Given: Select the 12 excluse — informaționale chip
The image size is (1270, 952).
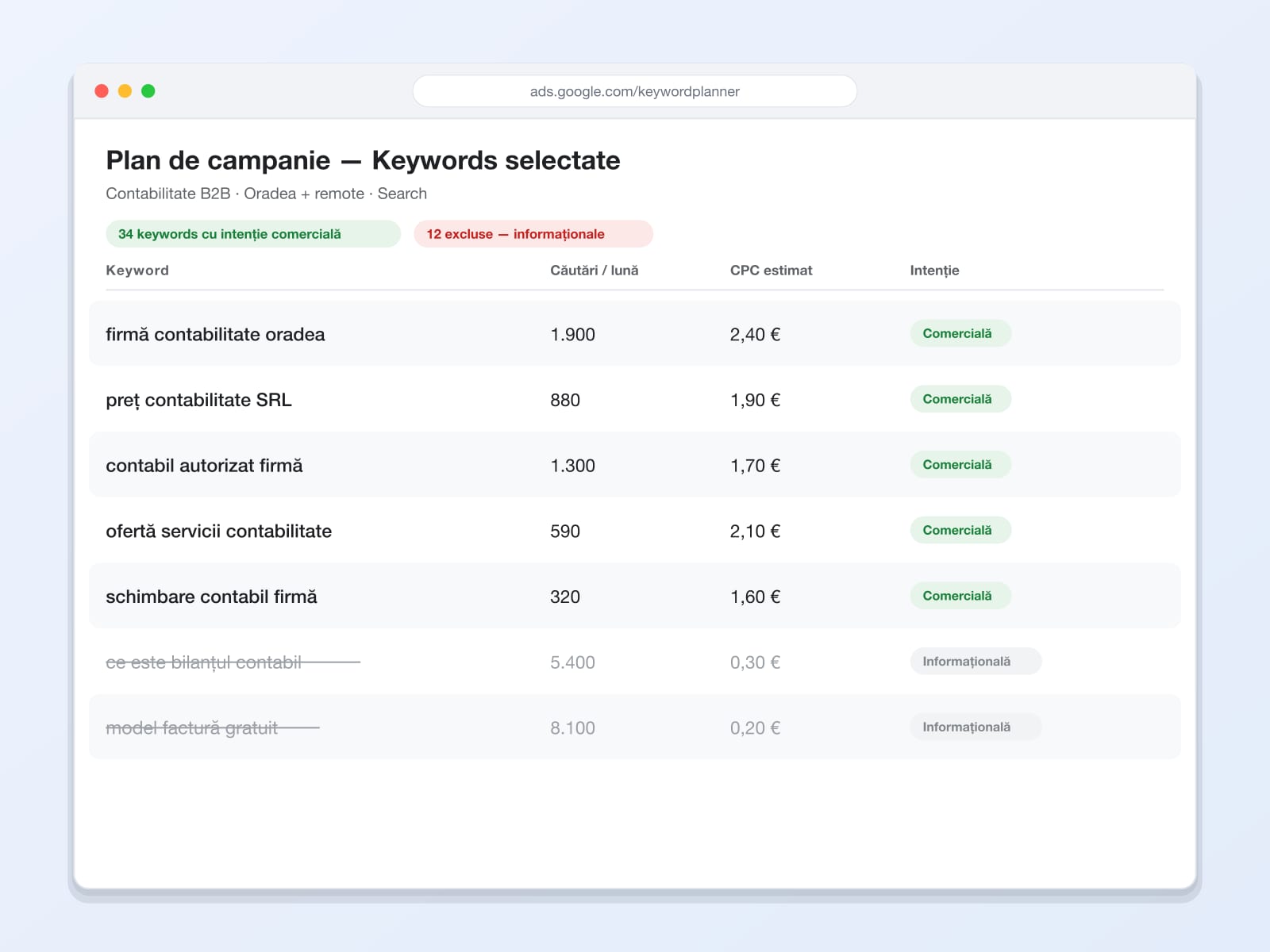Looking at the screenshot, I should tap(533, 234).
